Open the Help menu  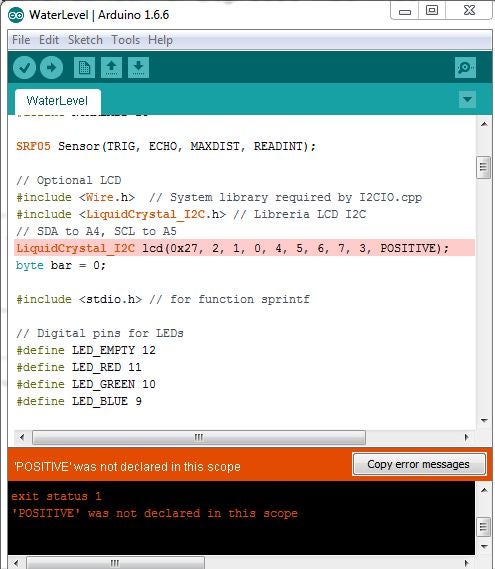pos(160,40)
